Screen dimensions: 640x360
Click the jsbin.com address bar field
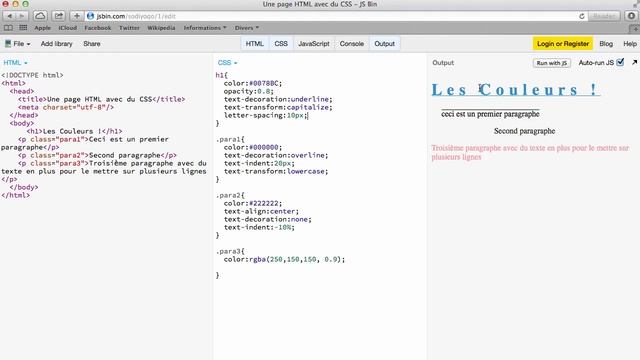click(335, 16)
